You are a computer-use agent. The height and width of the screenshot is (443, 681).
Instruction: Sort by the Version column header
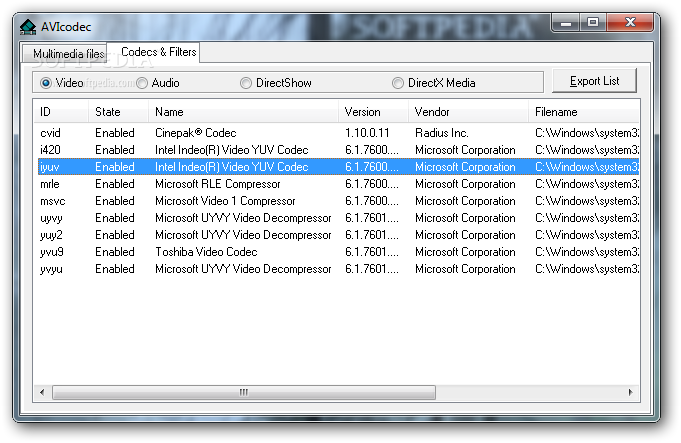373,112
